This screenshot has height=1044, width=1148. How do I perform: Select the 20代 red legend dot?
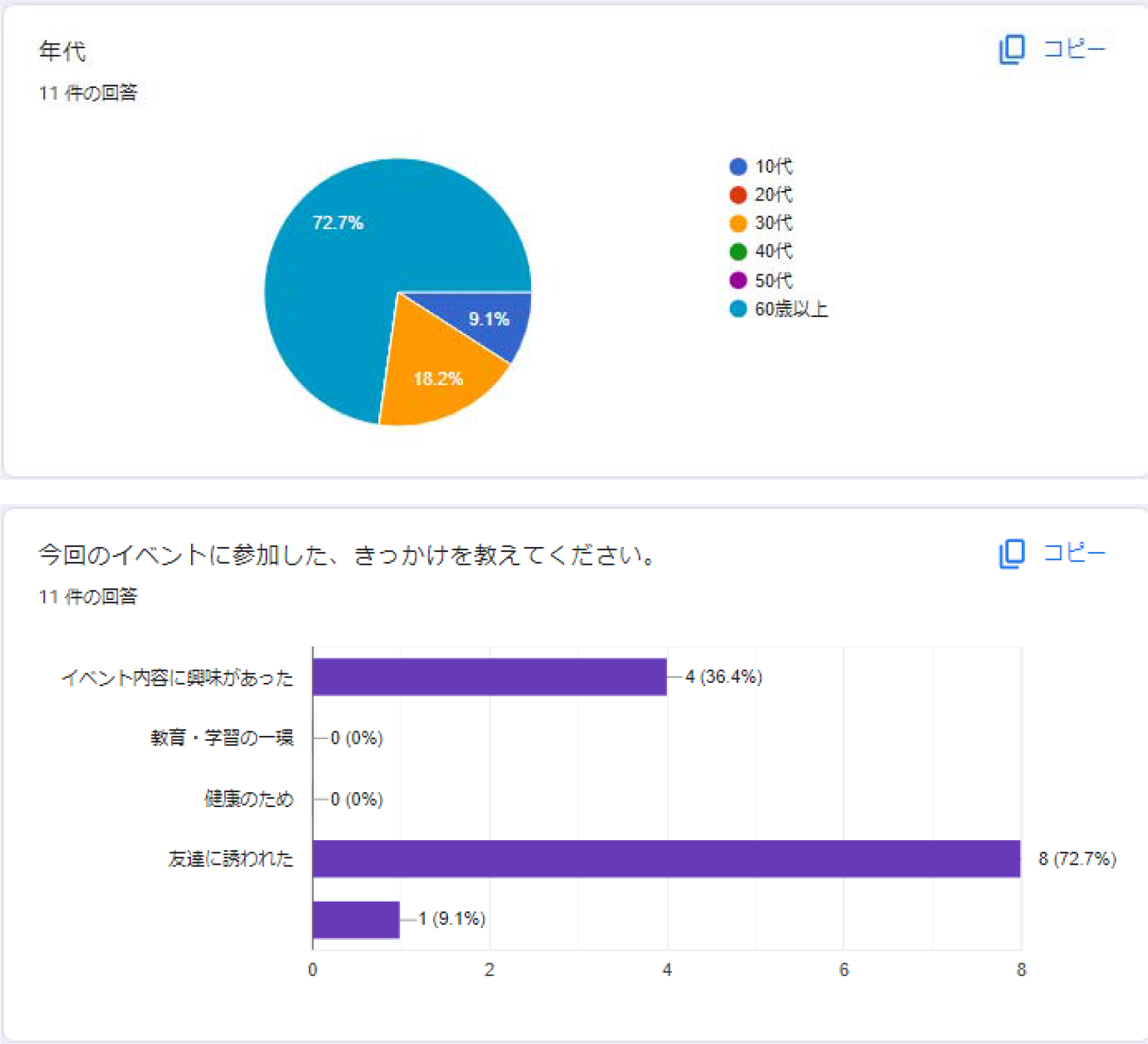click(738, 195)
